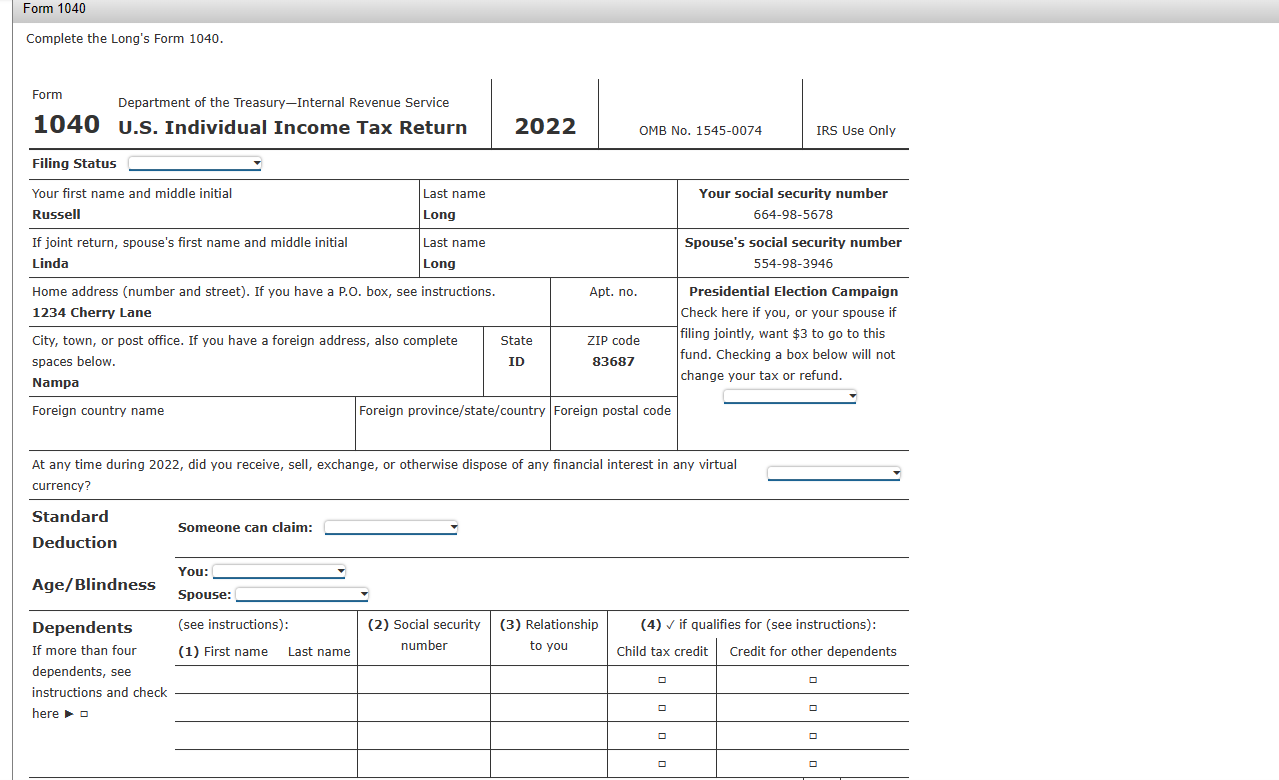Click the taxpayer first name 'Russell'
1279x780 pixels.
pos(56,215)
